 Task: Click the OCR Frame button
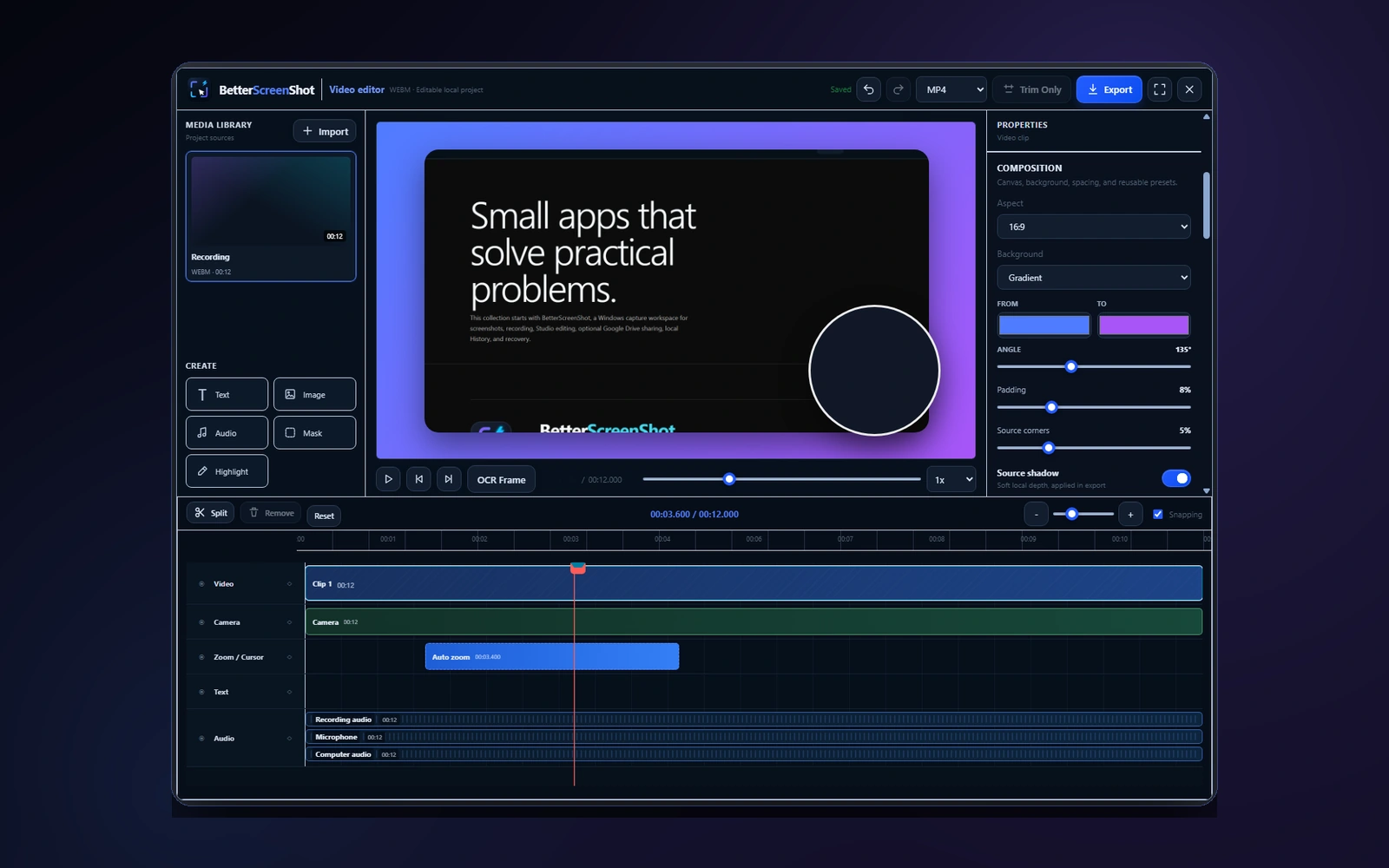(x=501, y=479)
